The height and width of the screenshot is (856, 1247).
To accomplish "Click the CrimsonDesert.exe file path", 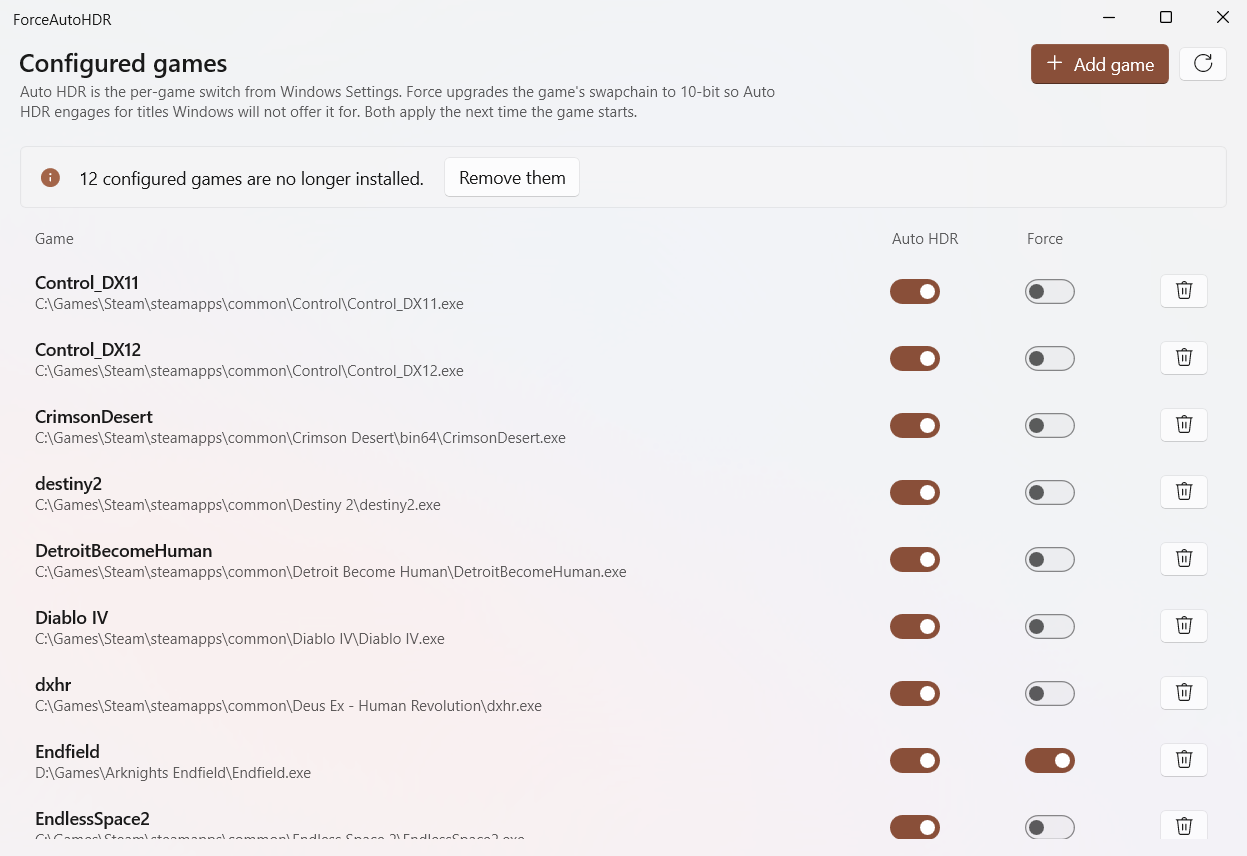I will (x=300, y=438).
